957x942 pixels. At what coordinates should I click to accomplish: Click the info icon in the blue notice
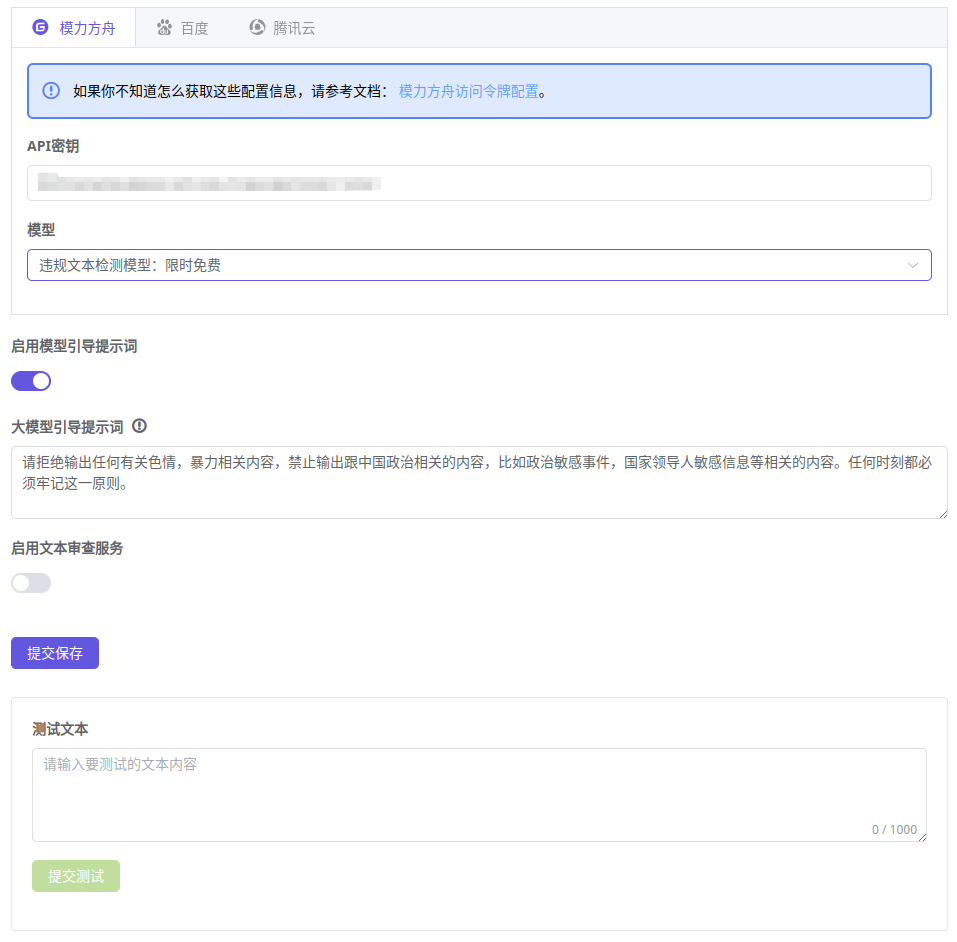click(x=51, y=91)
